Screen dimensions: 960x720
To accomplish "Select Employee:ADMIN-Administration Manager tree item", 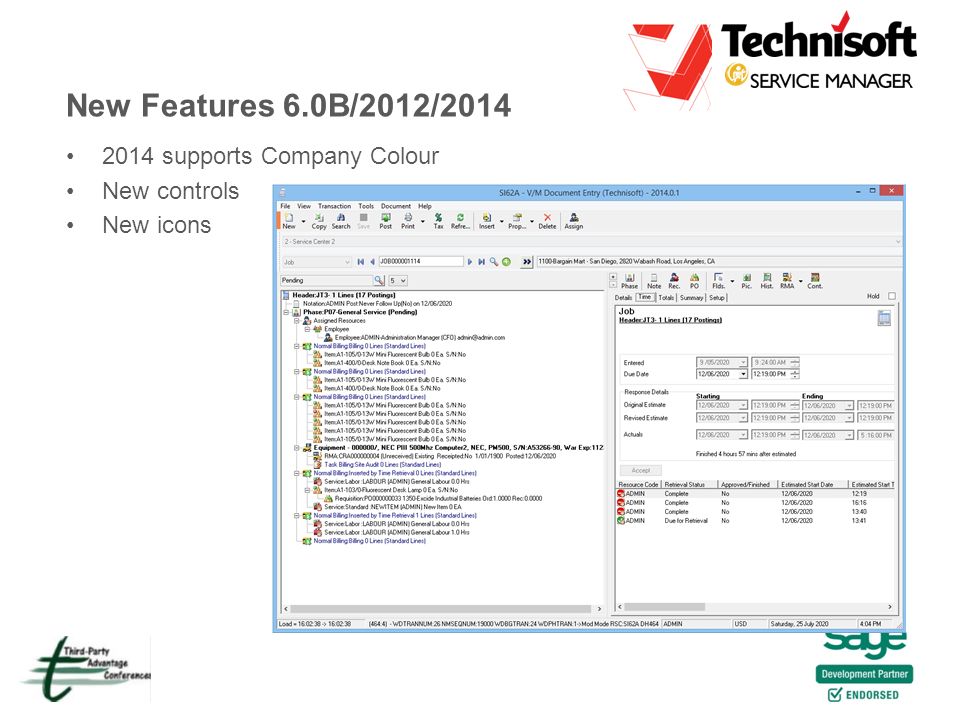I will click(419, 338).
